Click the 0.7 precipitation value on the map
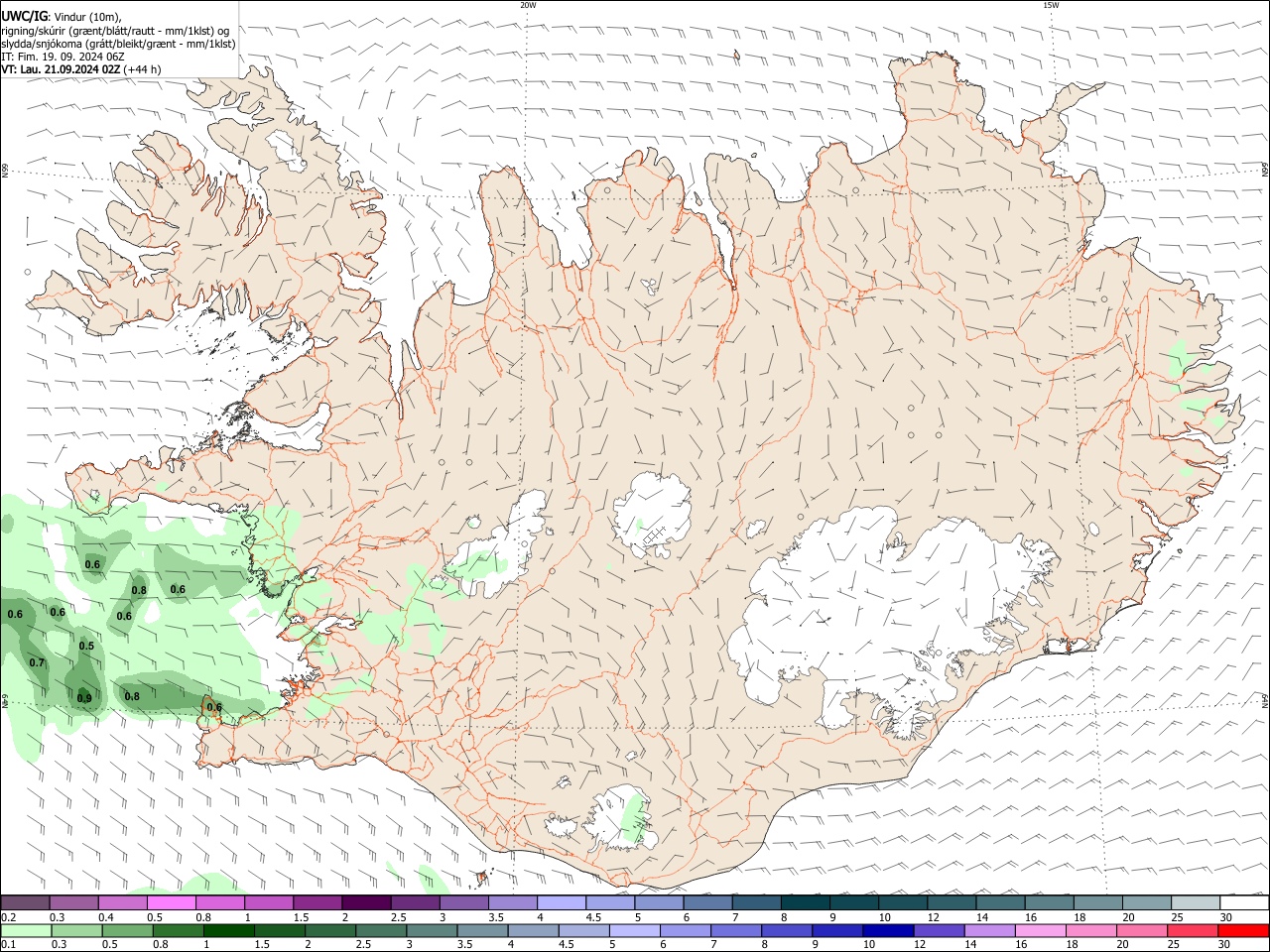This screenshot has width=1270, height=952. tap(37, 662)
